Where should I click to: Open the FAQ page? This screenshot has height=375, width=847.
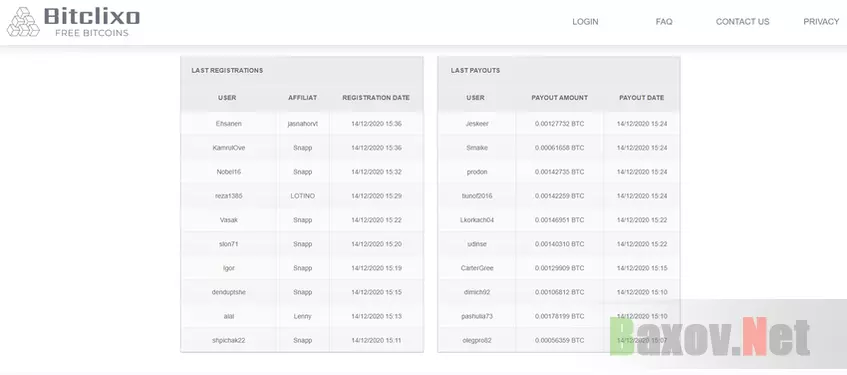coord(664,22)
